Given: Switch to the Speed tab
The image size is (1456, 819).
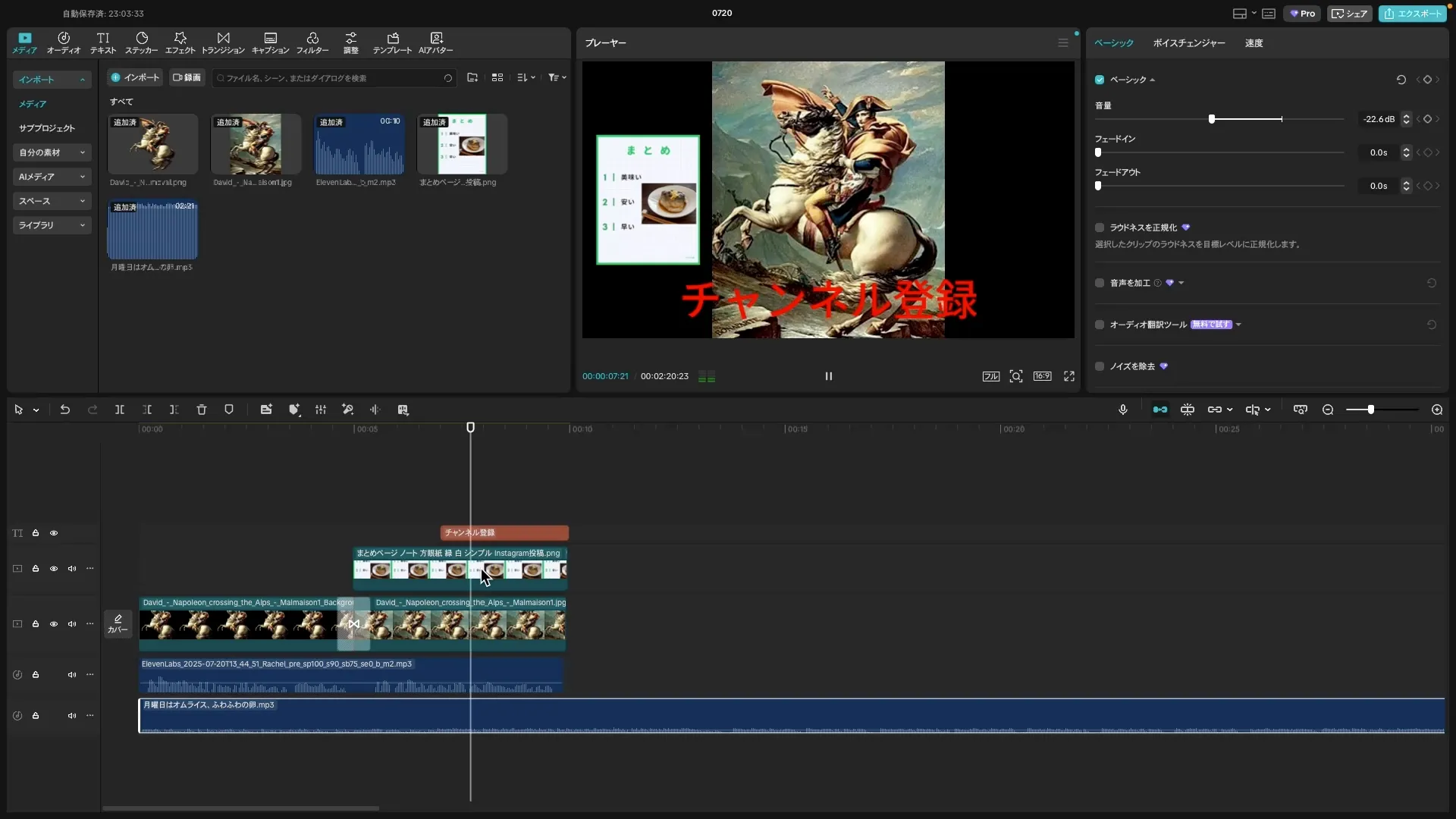Looking at the screenshot, I should [1254, 43].
